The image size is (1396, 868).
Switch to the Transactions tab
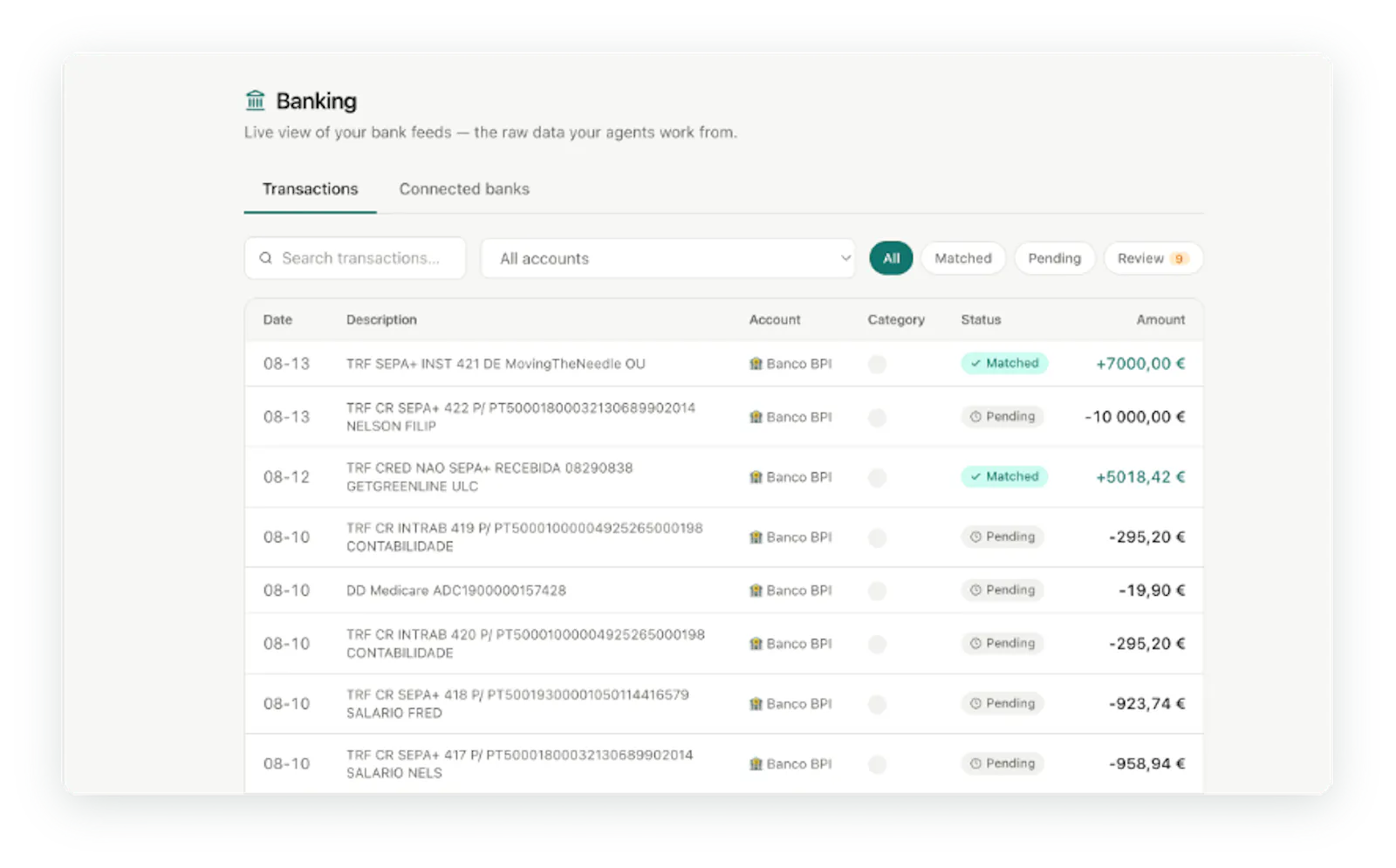point(310,189)
